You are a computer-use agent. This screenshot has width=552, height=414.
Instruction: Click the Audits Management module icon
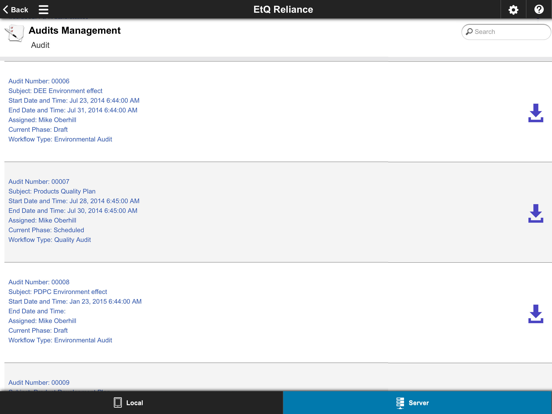coord(14,33)
